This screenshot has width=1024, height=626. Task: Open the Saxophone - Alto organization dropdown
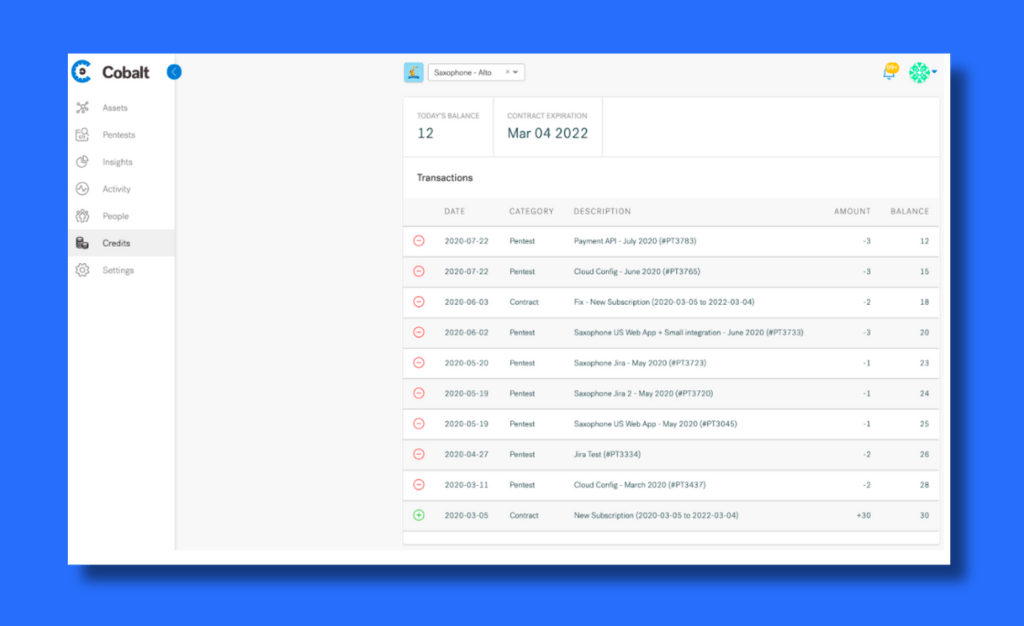(x=476, y=72)
